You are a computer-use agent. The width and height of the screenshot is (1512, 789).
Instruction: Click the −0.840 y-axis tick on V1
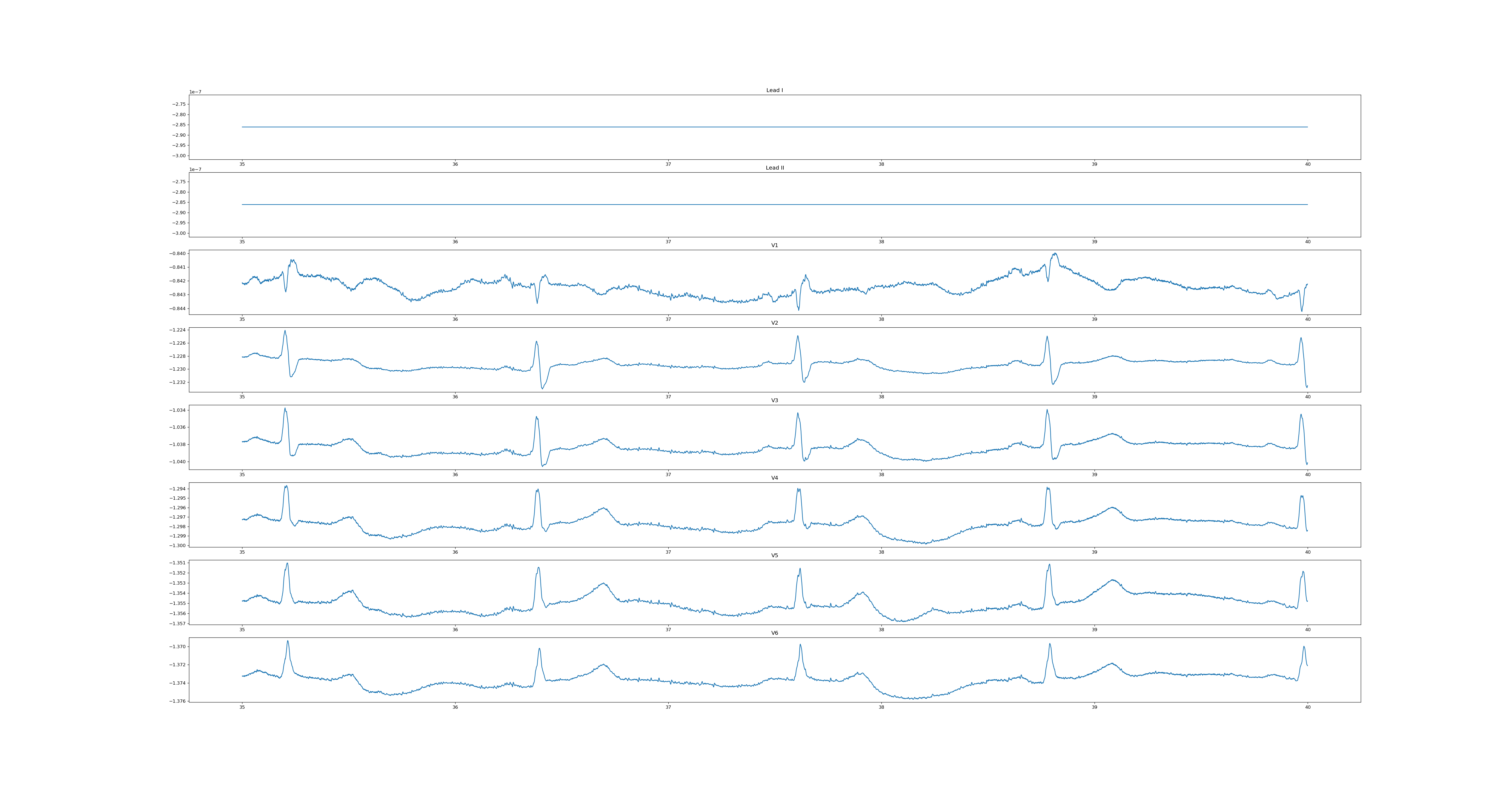(x=177, y=254)
